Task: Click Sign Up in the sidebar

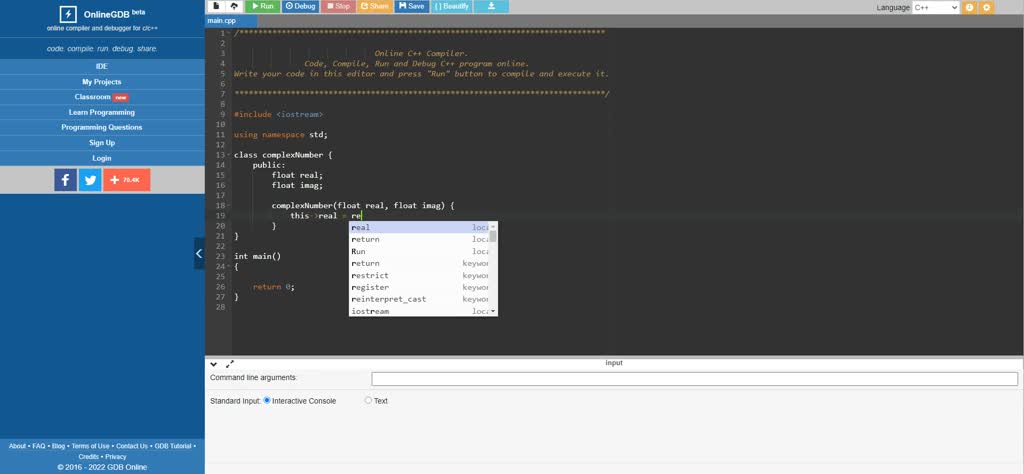Action: pos(102,142)
